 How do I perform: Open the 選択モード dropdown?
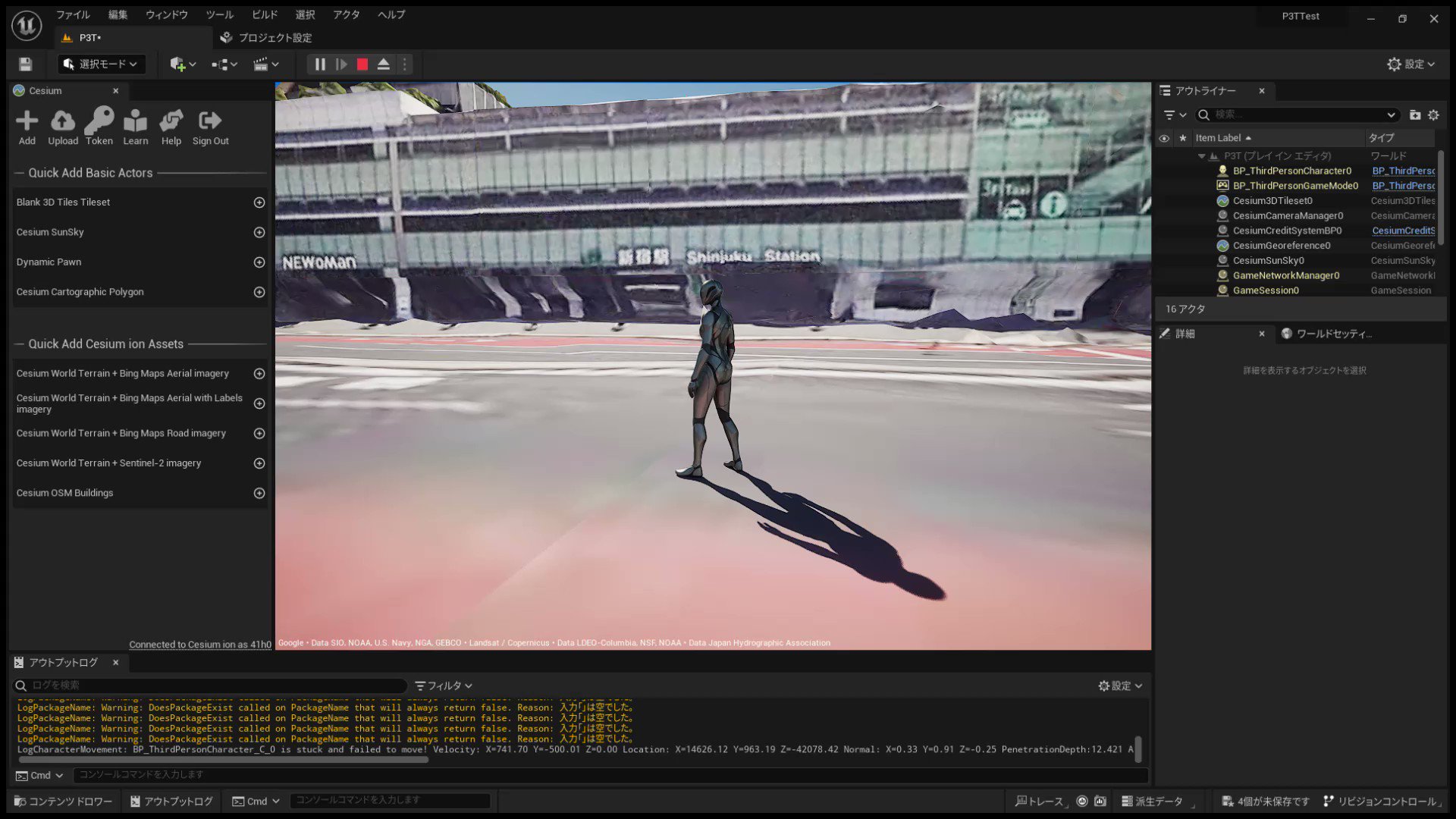pyautogui.click(x=102, y=64)
